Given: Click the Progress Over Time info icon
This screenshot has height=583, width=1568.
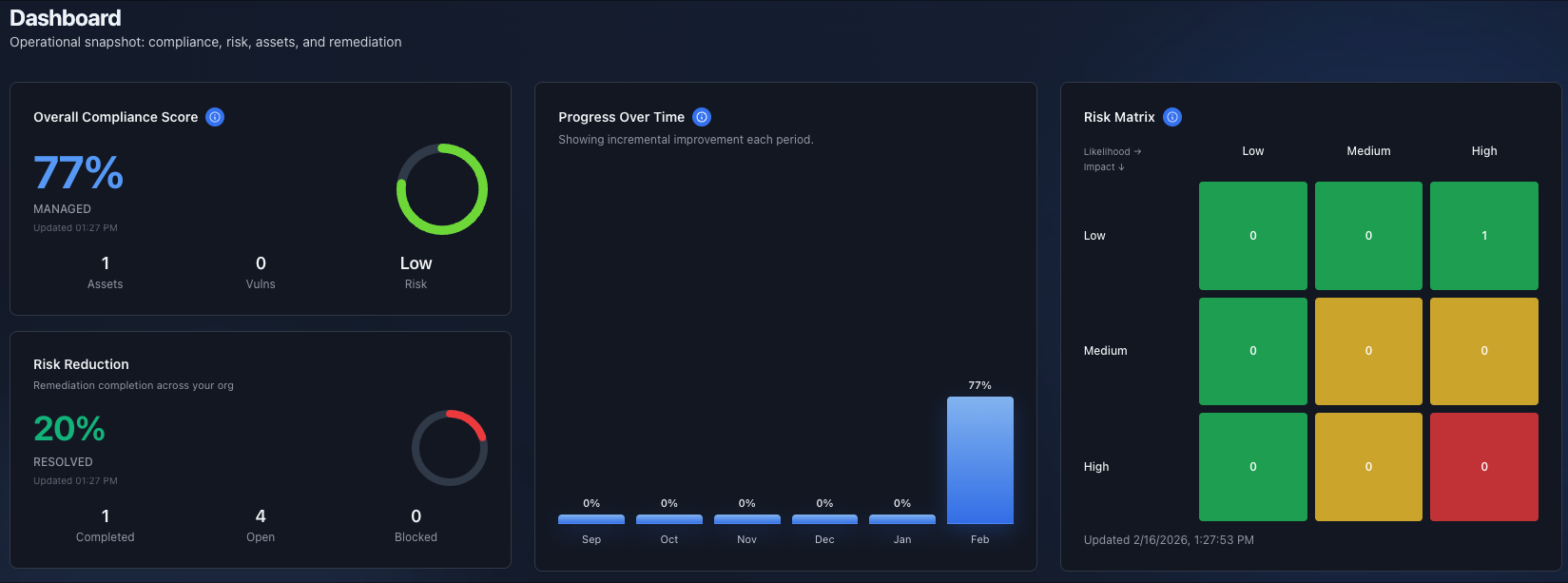Looking at the screenshot, I should pyautogui.click(x=702, y=116).
